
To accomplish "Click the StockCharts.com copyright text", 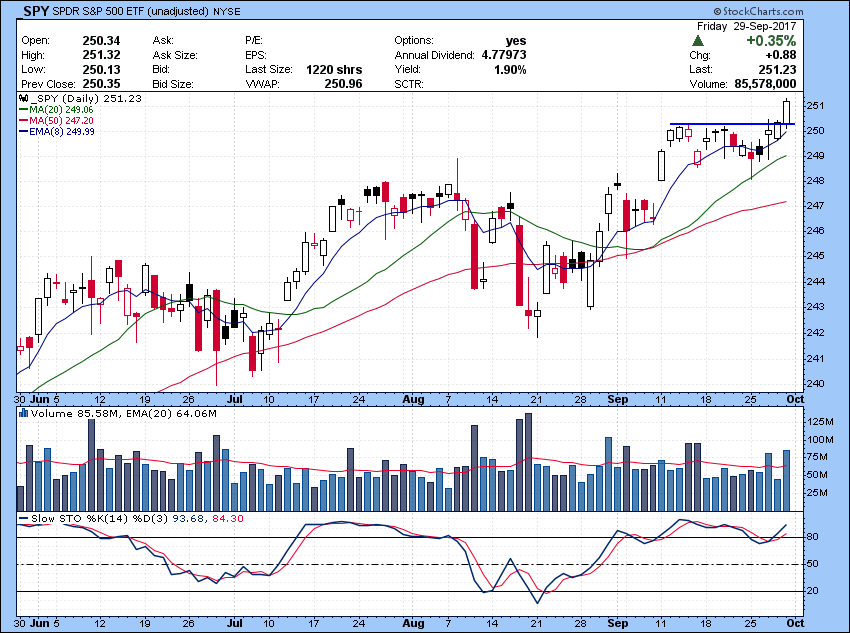I will (x=758, y=11).
